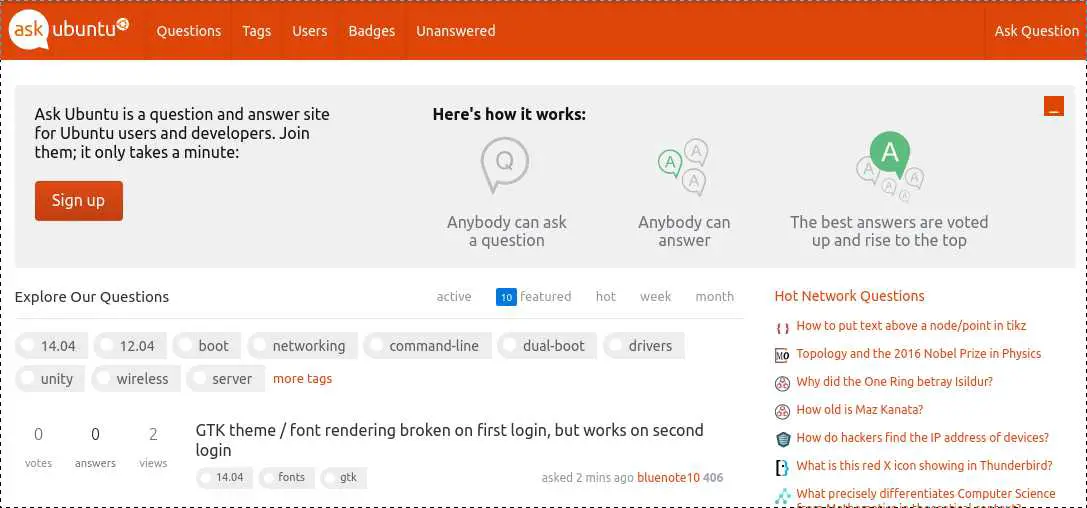Click the gtk tag under the question

coord(343,478)
